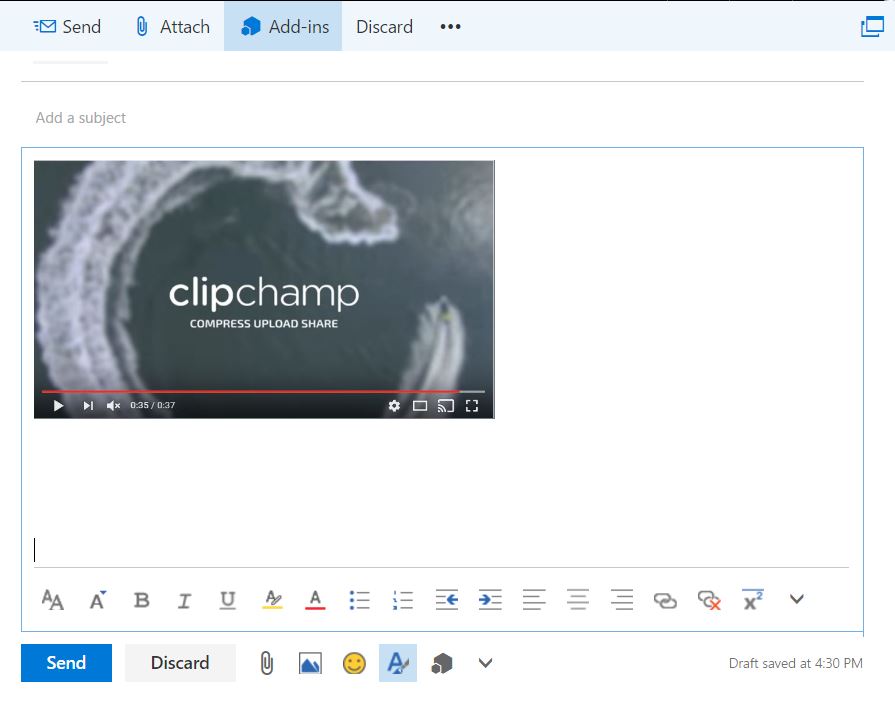Open add-ins from bottom bar
The image size is (895, 702).
[x=442, y=663]
